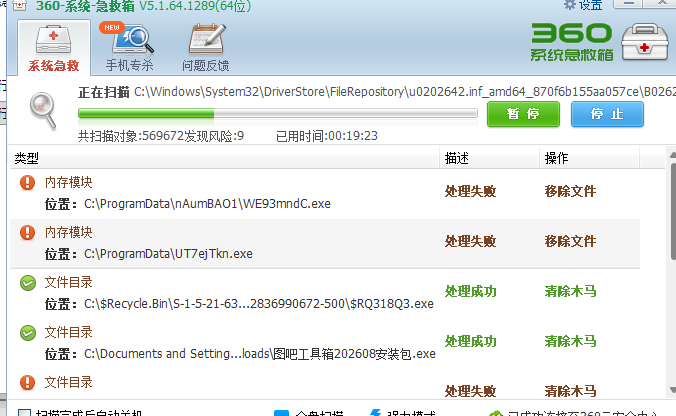Click the 内存模块 label of UT7ejTkn.exe
The height and width of the screenshot is (416, 676).
[x=69, y=232]
